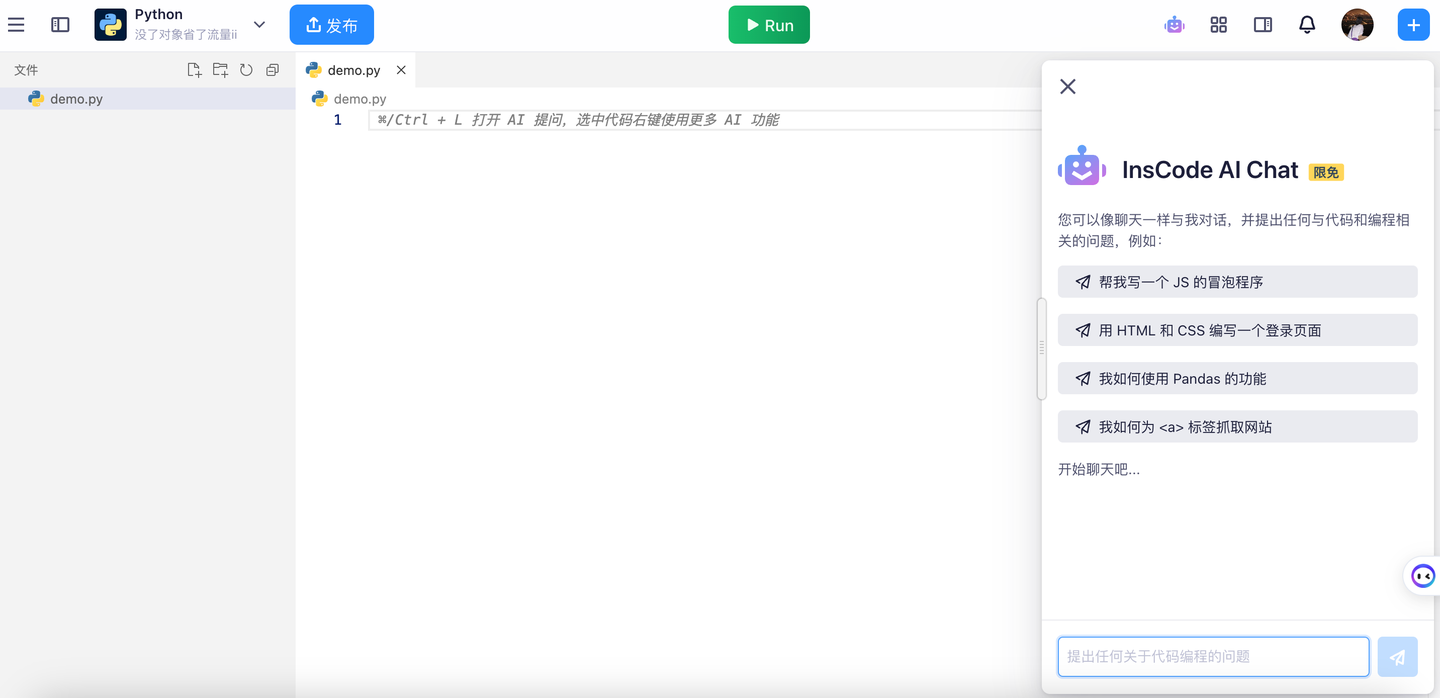Open the apps grid icon in the header
Image resolution: width=1440 pixels, height=698 pixels.
[1218, 24]
